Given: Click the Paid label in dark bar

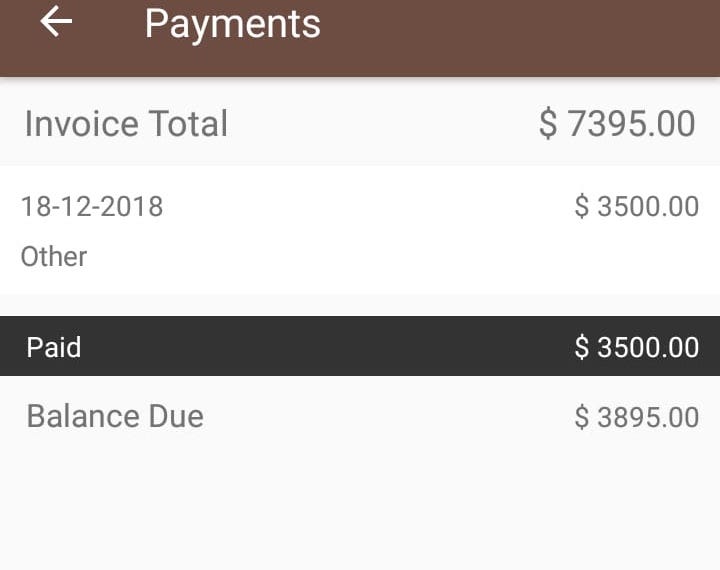Looking at the screenshot, I should click(x=54, y=348).
